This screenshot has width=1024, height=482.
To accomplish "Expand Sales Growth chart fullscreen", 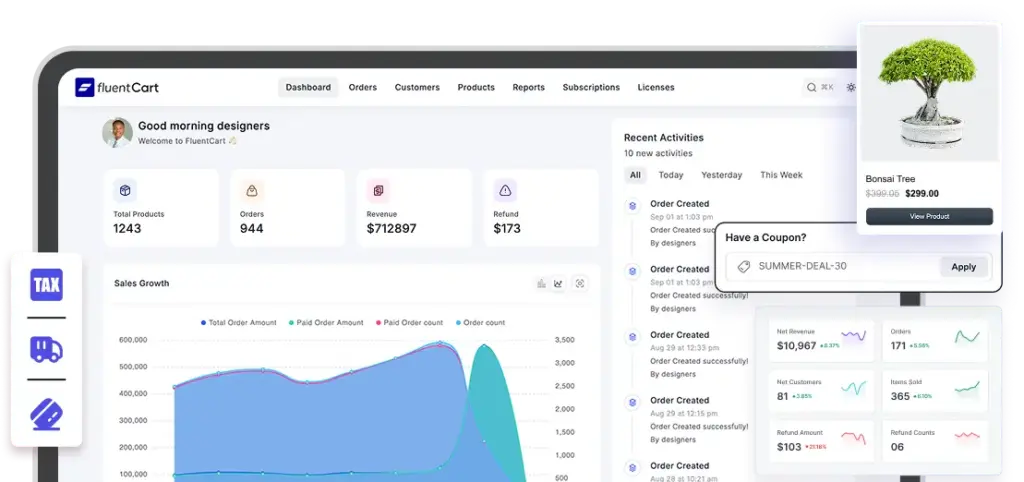I will 580,283.
